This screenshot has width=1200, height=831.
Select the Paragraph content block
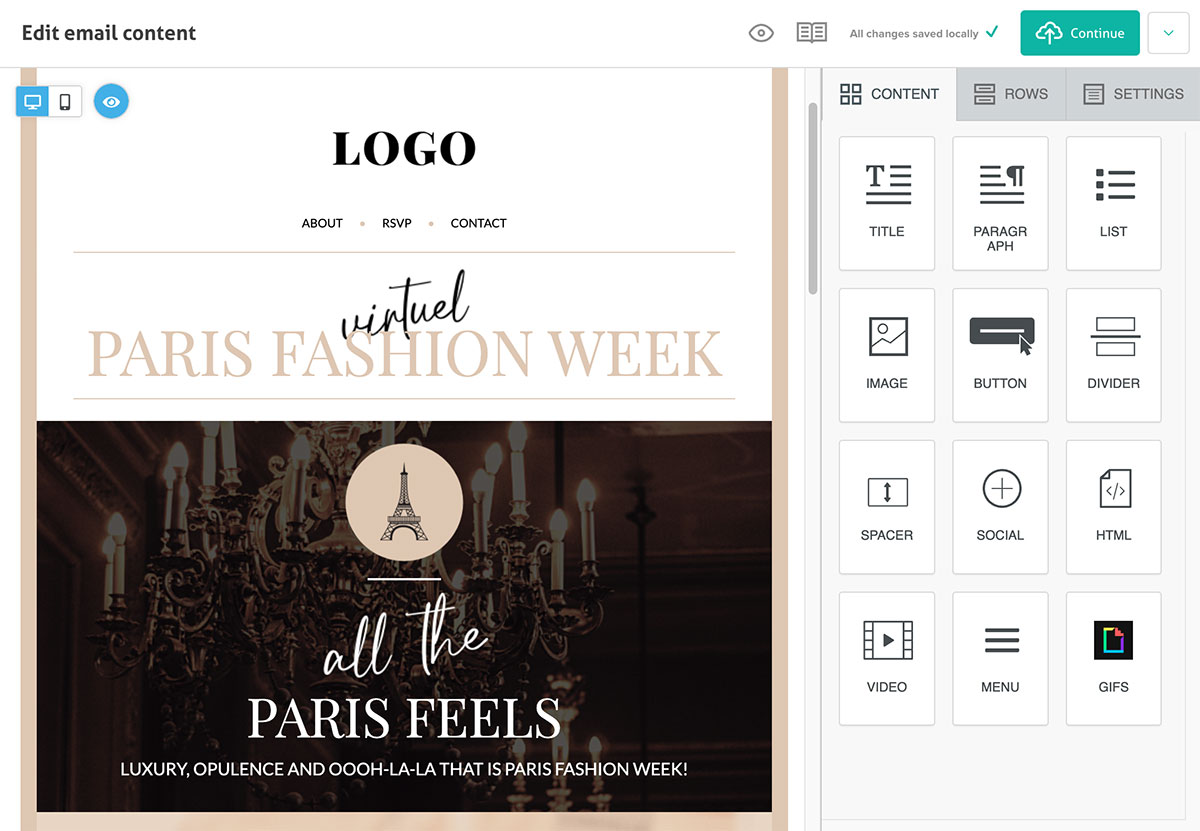click(x=1000, y=203)
